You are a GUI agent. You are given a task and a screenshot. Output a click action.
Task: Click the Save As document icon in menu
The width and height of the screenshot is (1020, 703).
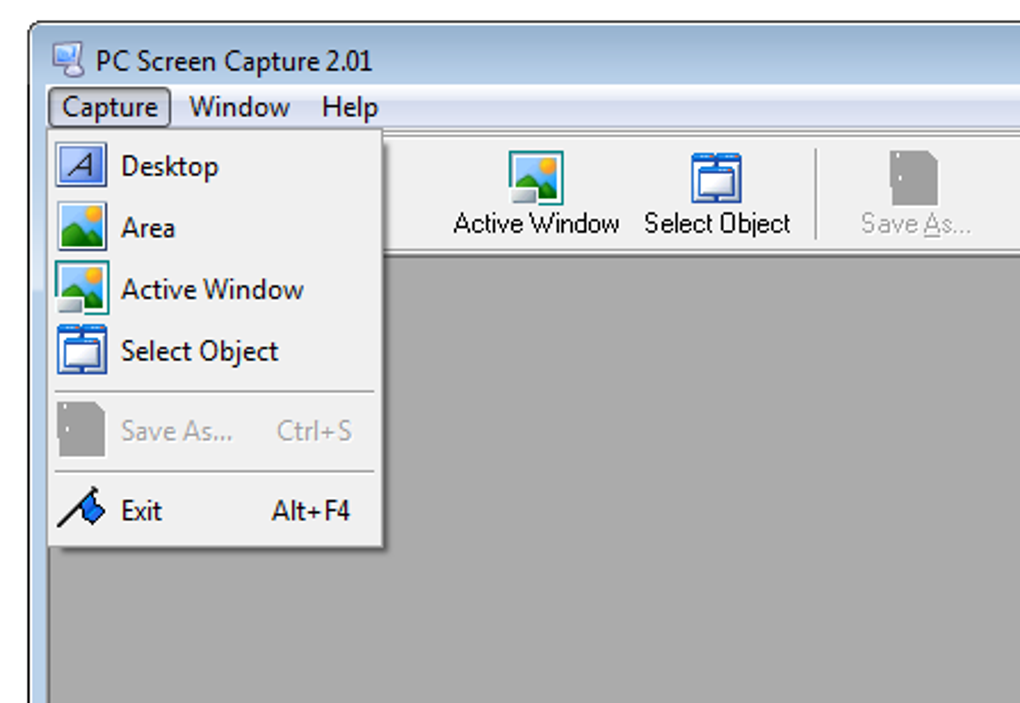[81, 430]
